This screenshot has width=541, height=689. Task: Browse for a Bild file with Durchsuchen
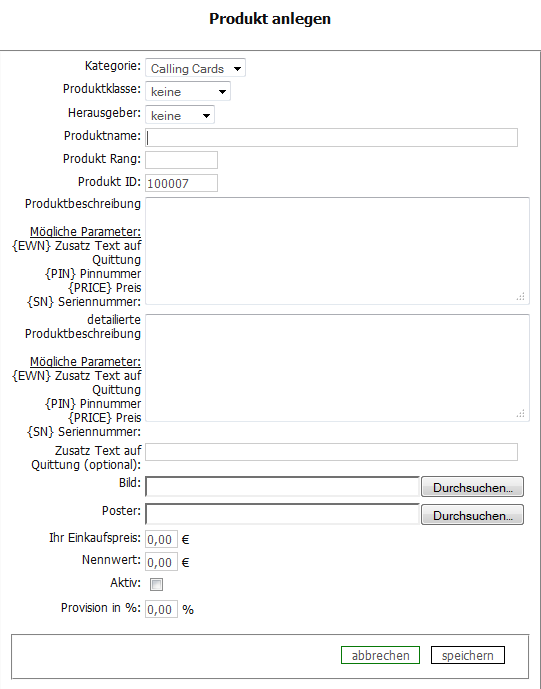(472, 487)
